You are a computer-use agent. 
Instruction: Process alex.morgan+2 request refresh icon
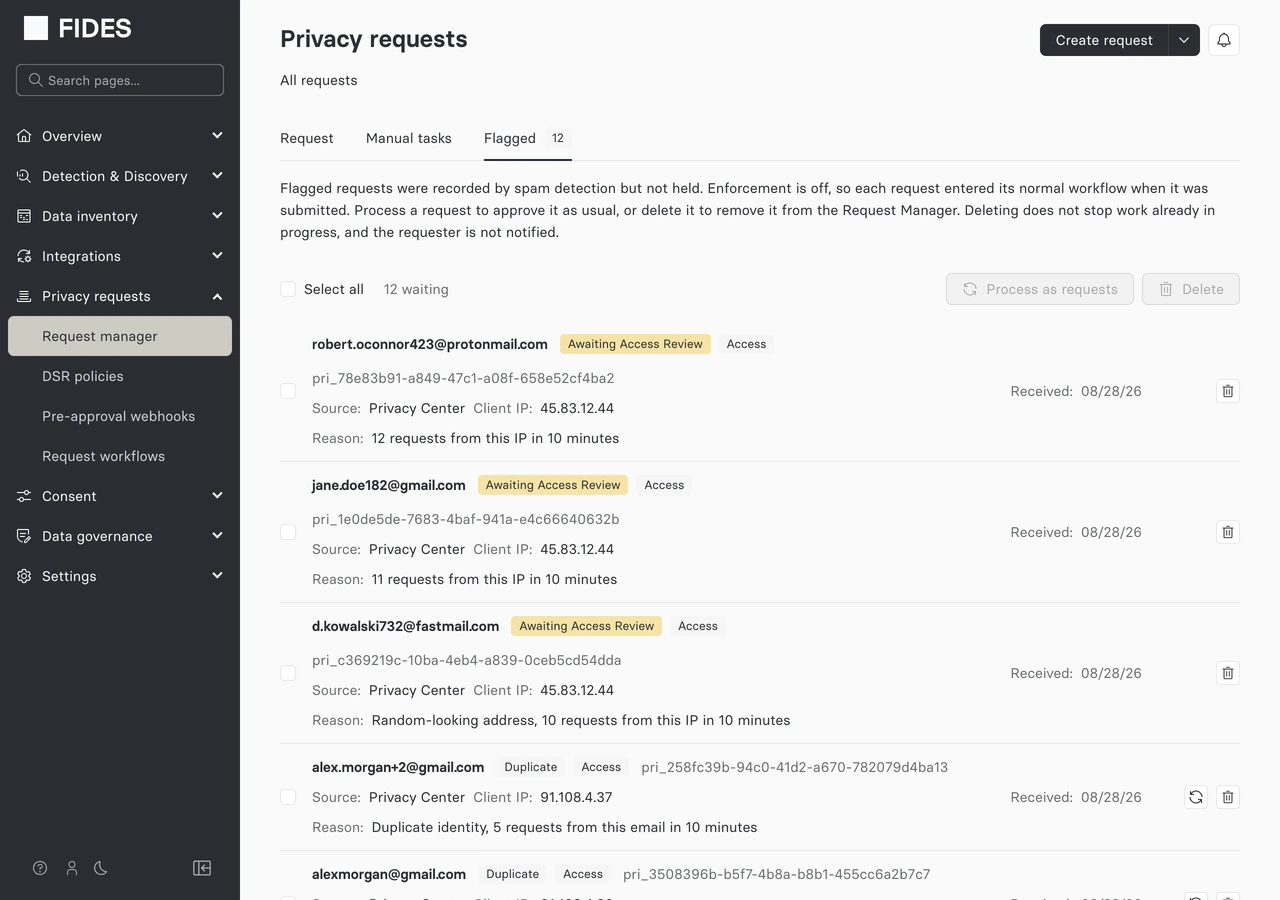click(x=1196, y=797)
